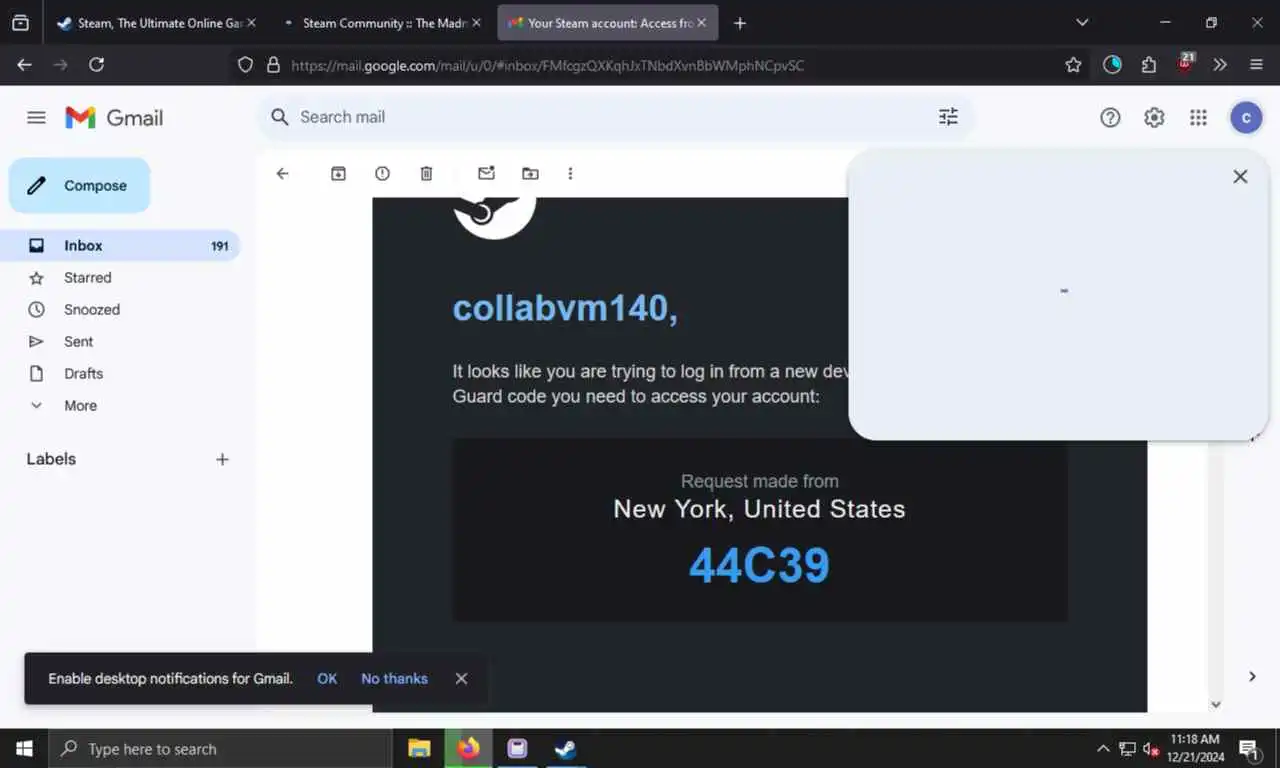The height and width of the screenshot is (768, 1280).
Task: Go back to inbox arrow
Action: coord(282,173)
